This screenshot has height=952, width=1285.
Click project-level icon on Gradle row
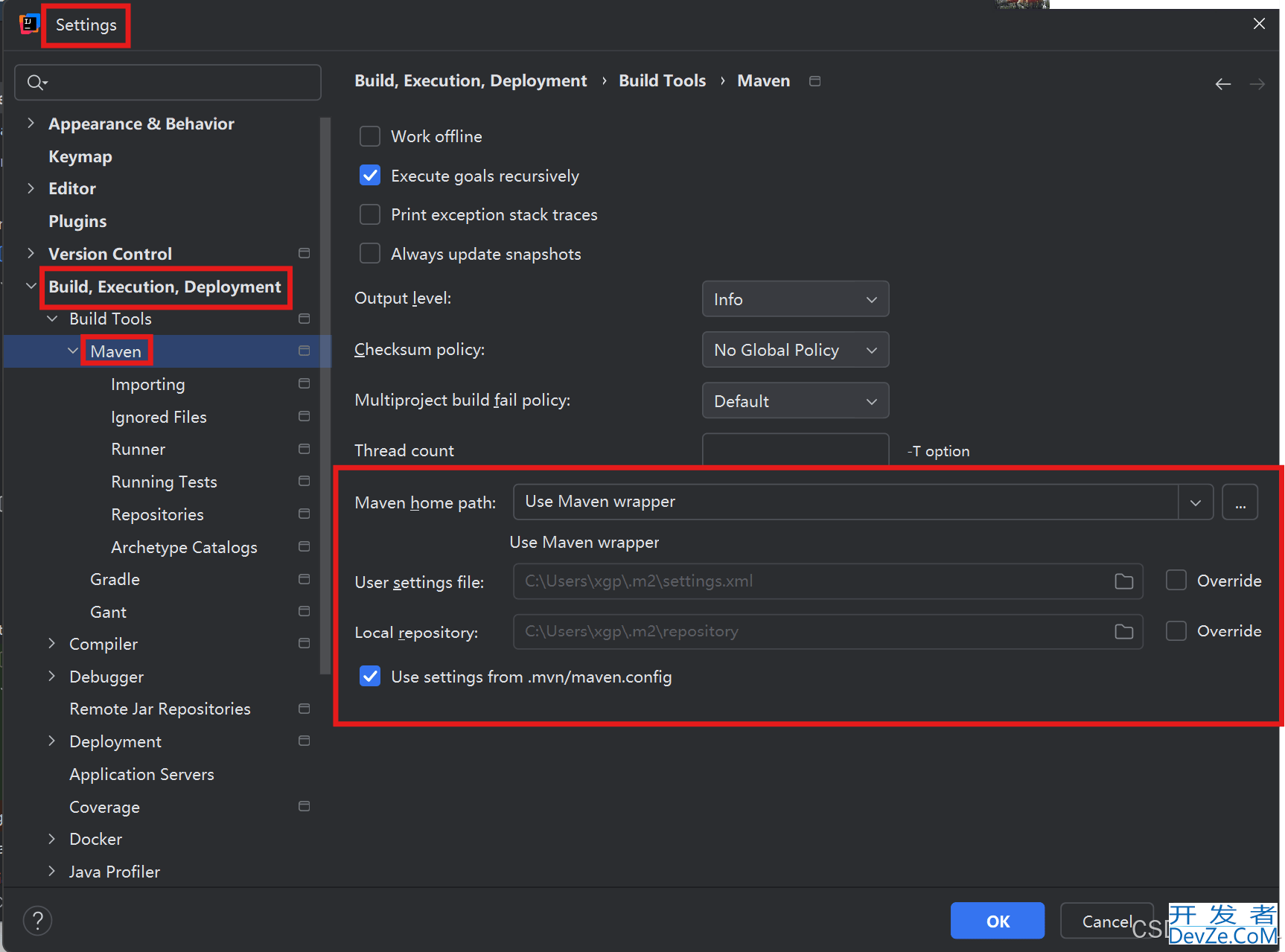304,579
